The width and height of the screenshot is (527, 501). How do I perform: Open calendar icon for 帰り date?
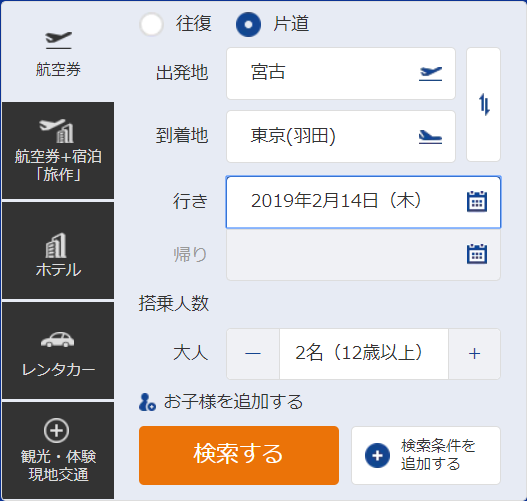pyautogui.click(x=477, y=254)
